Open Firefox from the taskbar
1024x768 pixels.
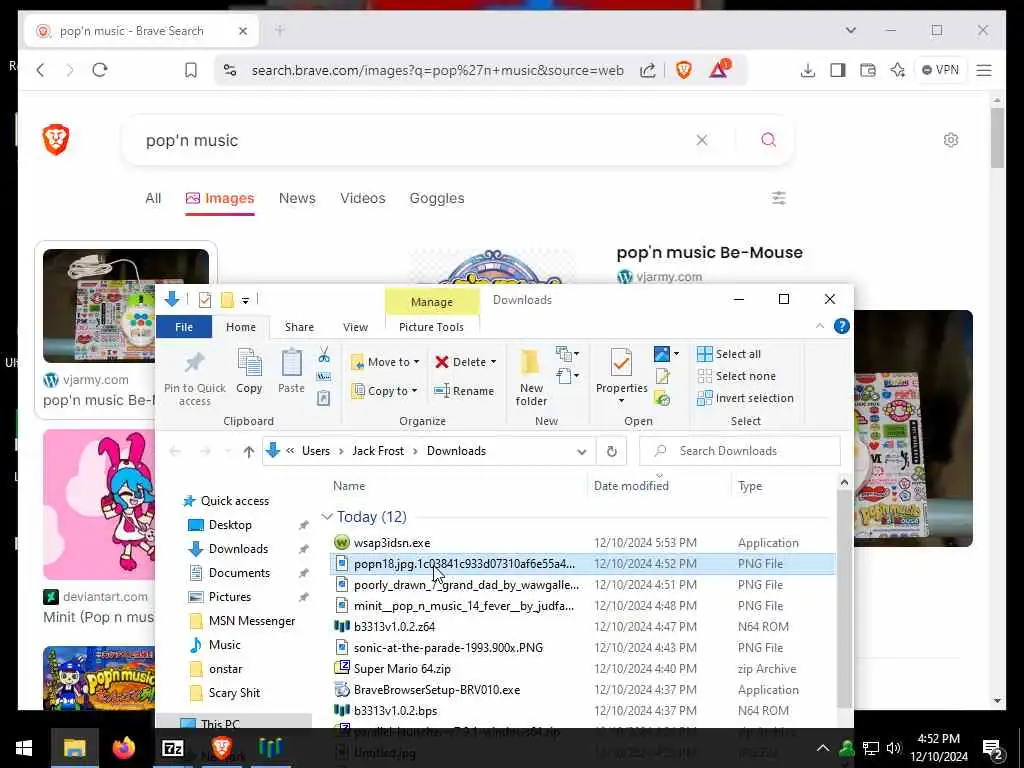coord(123,748)
